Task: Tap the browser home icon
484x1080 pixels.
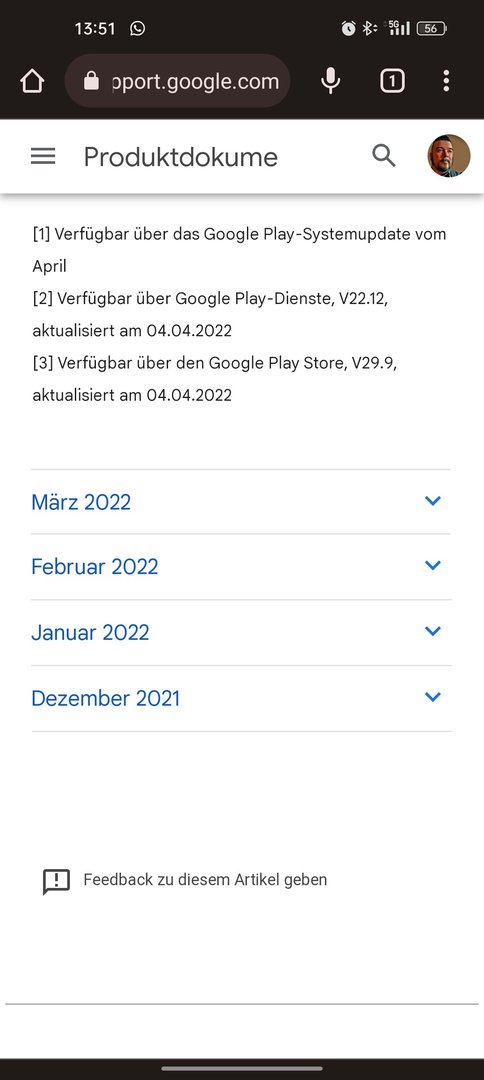Action: pyautogui.click(x=32, y=81)
